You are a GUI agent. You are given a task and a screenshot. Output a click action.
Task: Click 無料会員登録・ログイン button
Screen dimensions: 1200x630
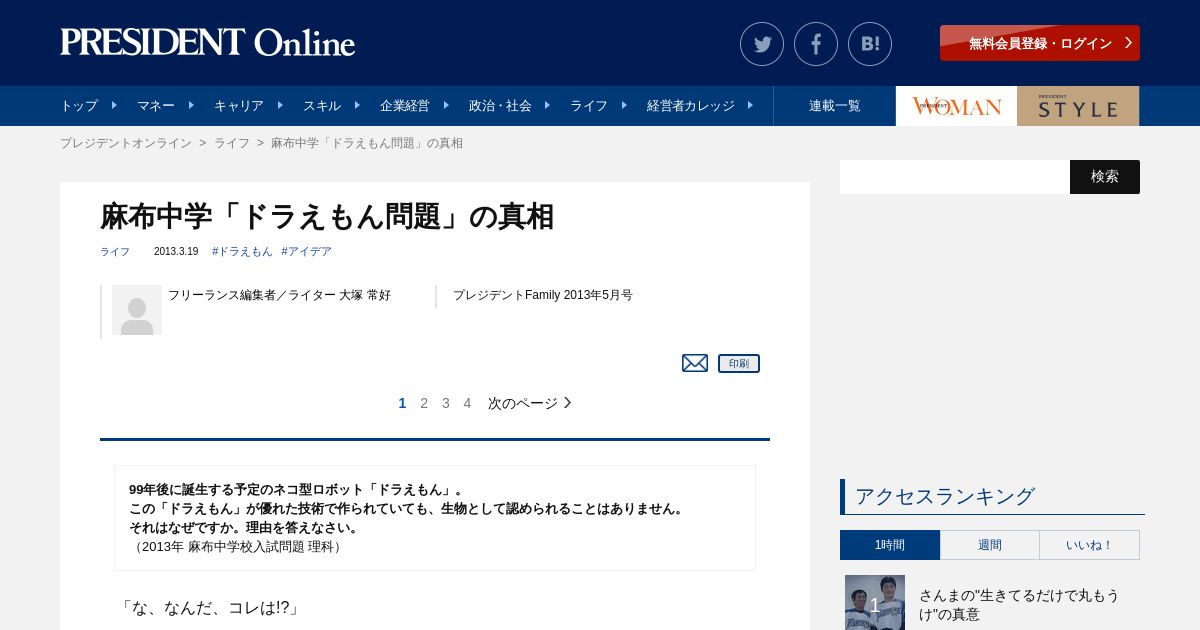point(1040,43)
